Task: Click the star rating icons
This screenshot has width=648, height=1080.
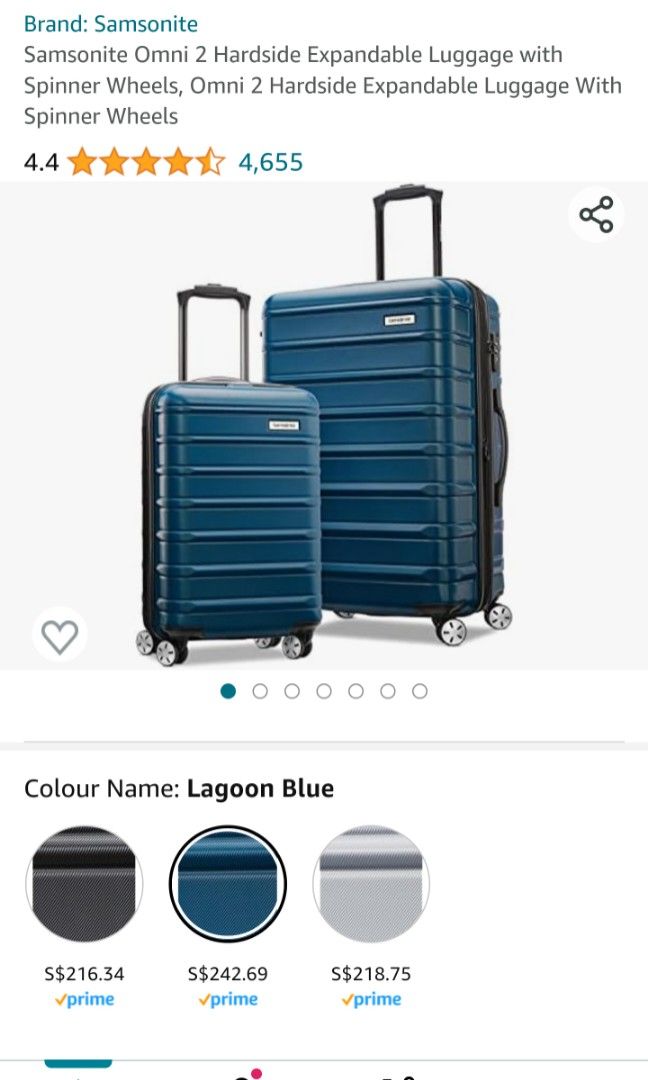Action: (147, 162)
